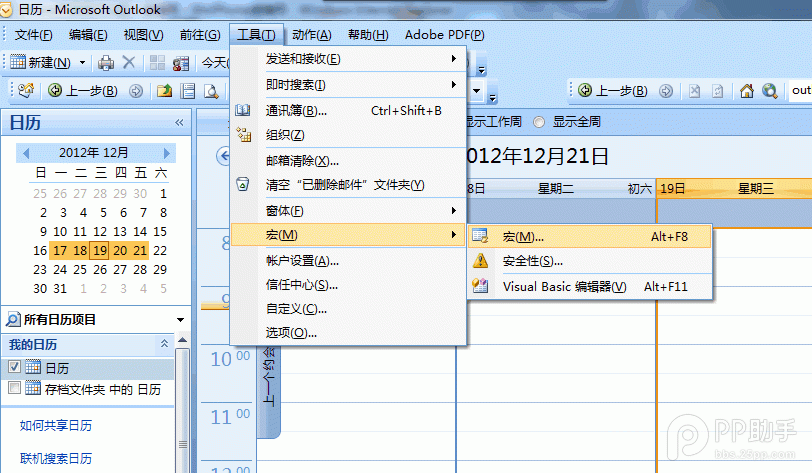Open 信任中心(S) menu item
812x473 pixels.
pos(348,285)
